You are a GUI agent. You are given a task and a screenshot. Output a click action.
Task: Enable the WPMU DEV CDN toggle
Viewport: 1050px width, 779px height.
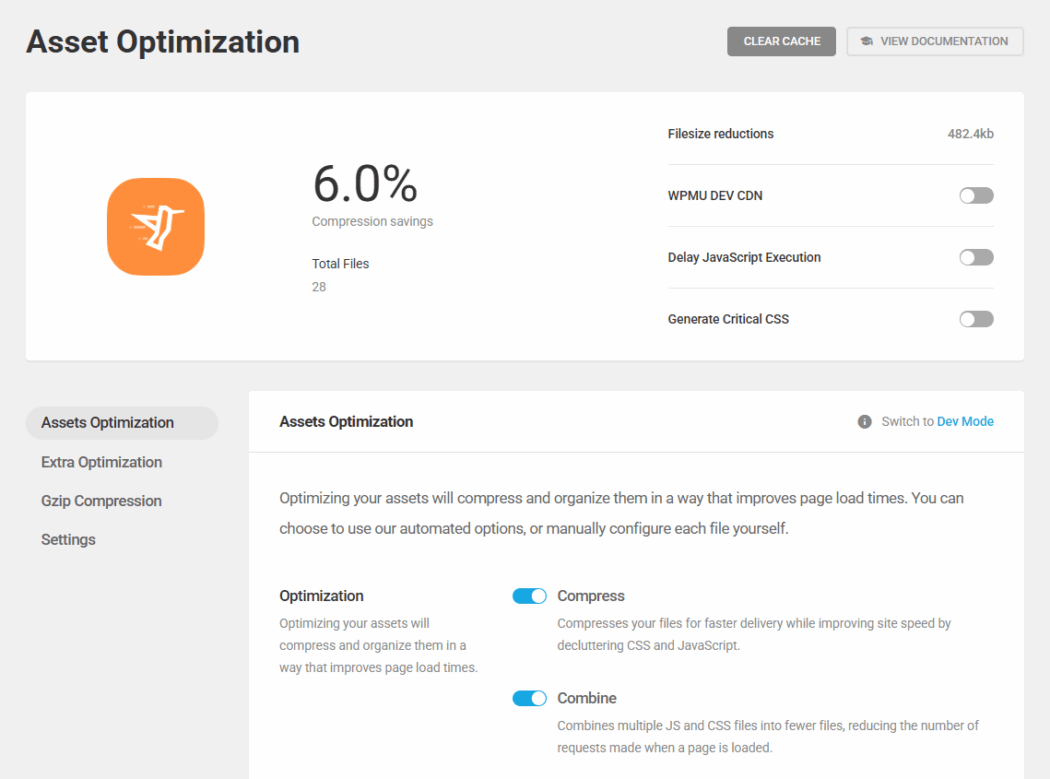click(975, 196)
